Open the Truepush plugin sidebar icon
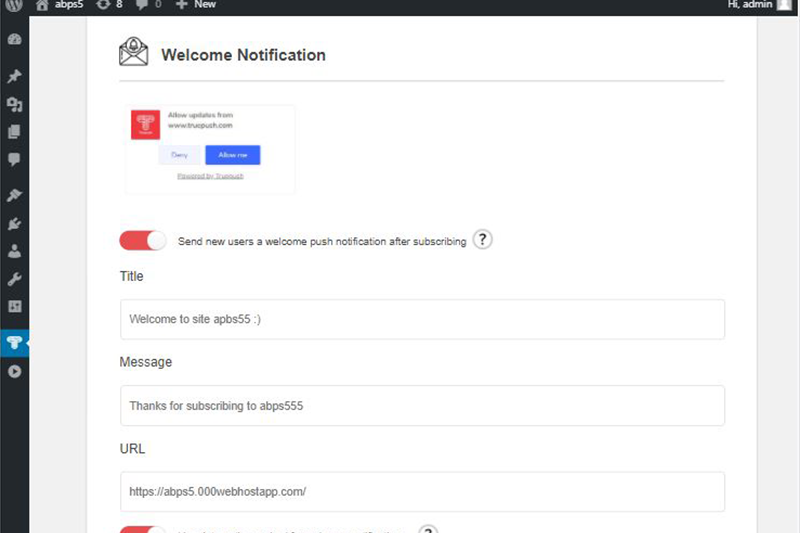This screenshot has width=800, height=533. (14, 343)
